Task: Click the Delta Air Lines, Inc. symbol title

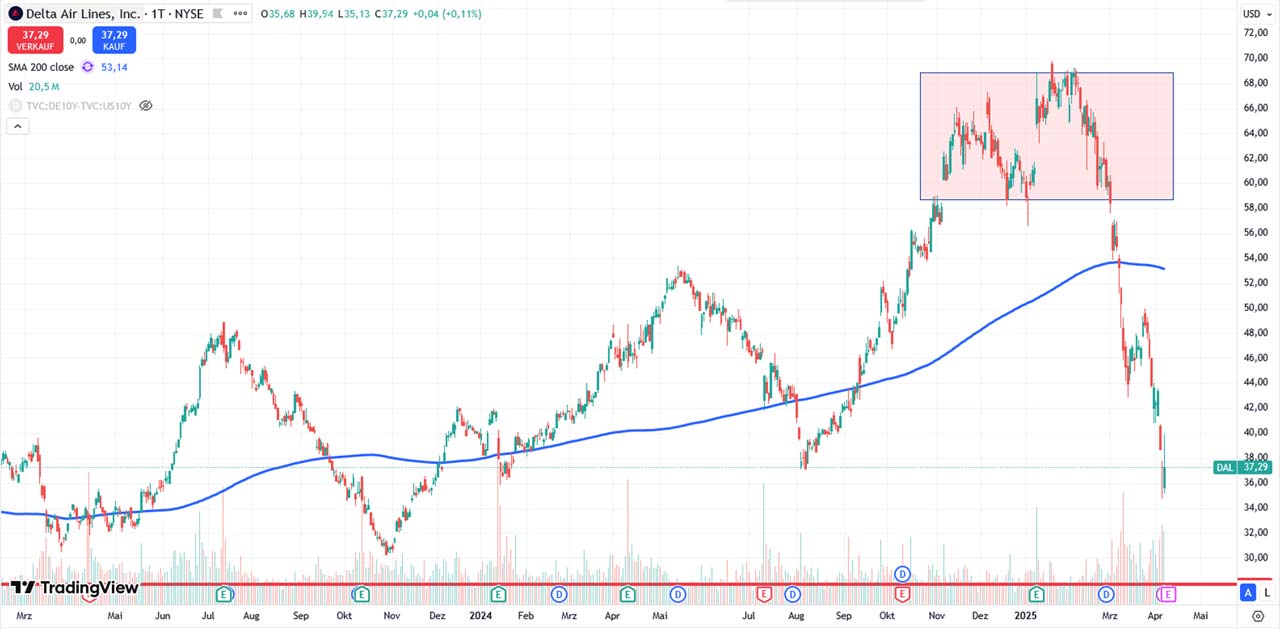Action: (x=84, y=15)
